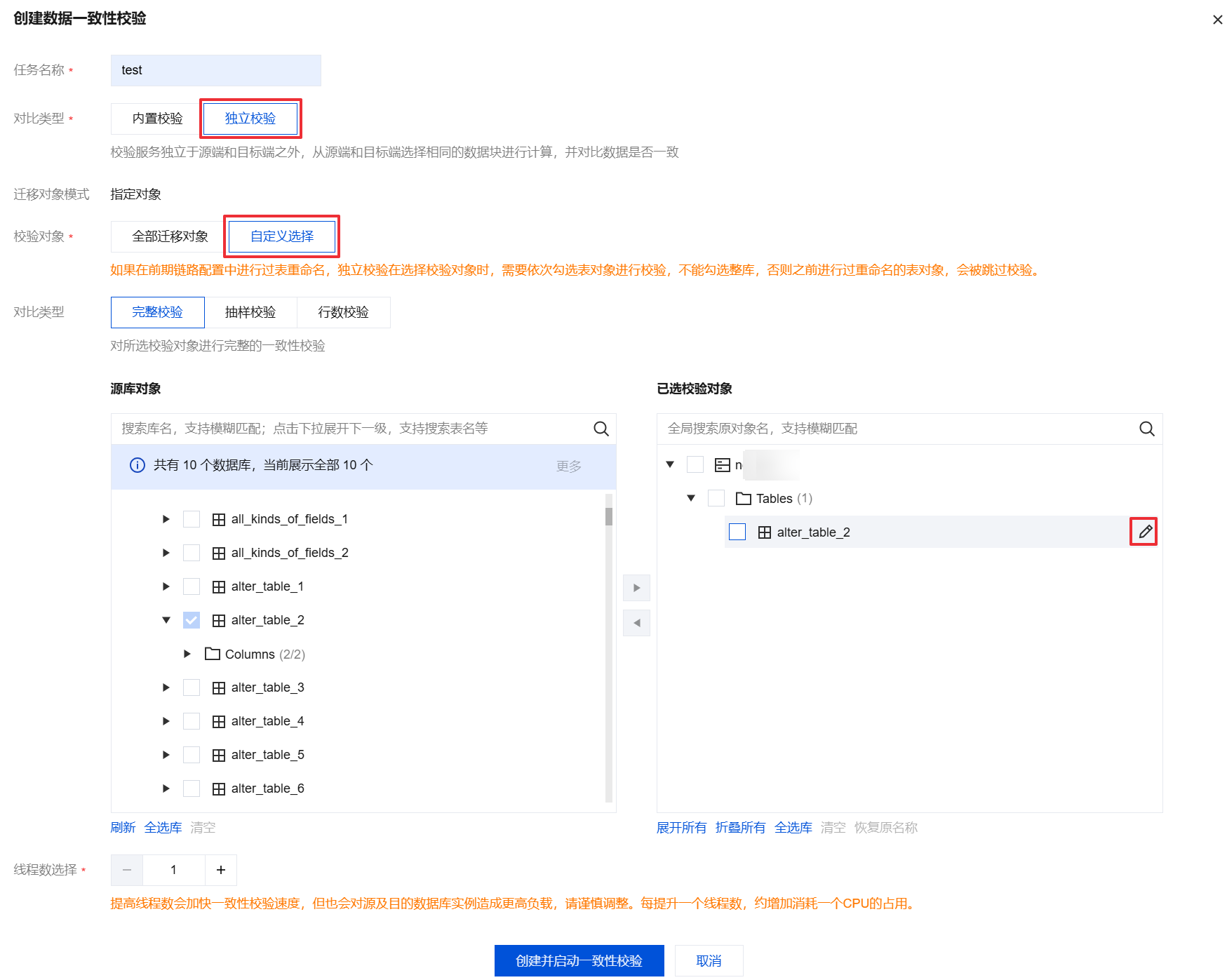This screenshot has height=980, width=1227.
Task: Click table icon of alter_table_4
Action: coord(219,721)
